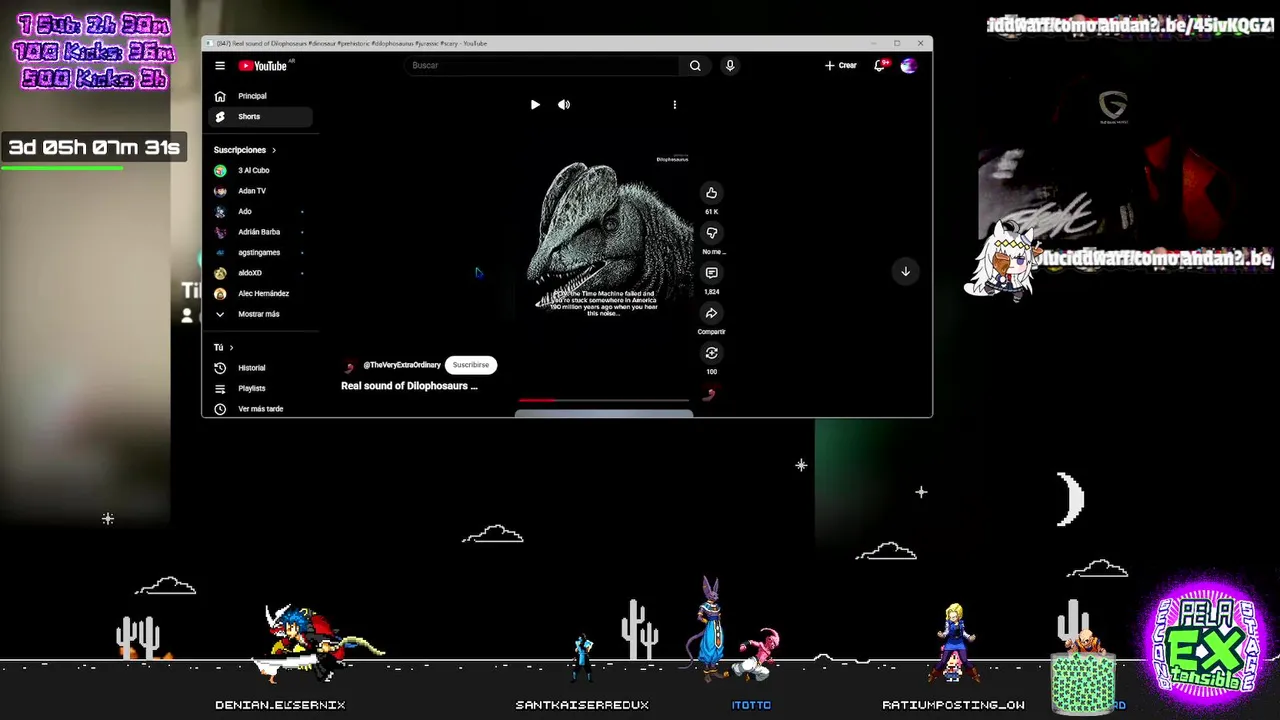Start voice search with the microphone icon
This screenshot has width=1280, height=720.
click(730, 66)
